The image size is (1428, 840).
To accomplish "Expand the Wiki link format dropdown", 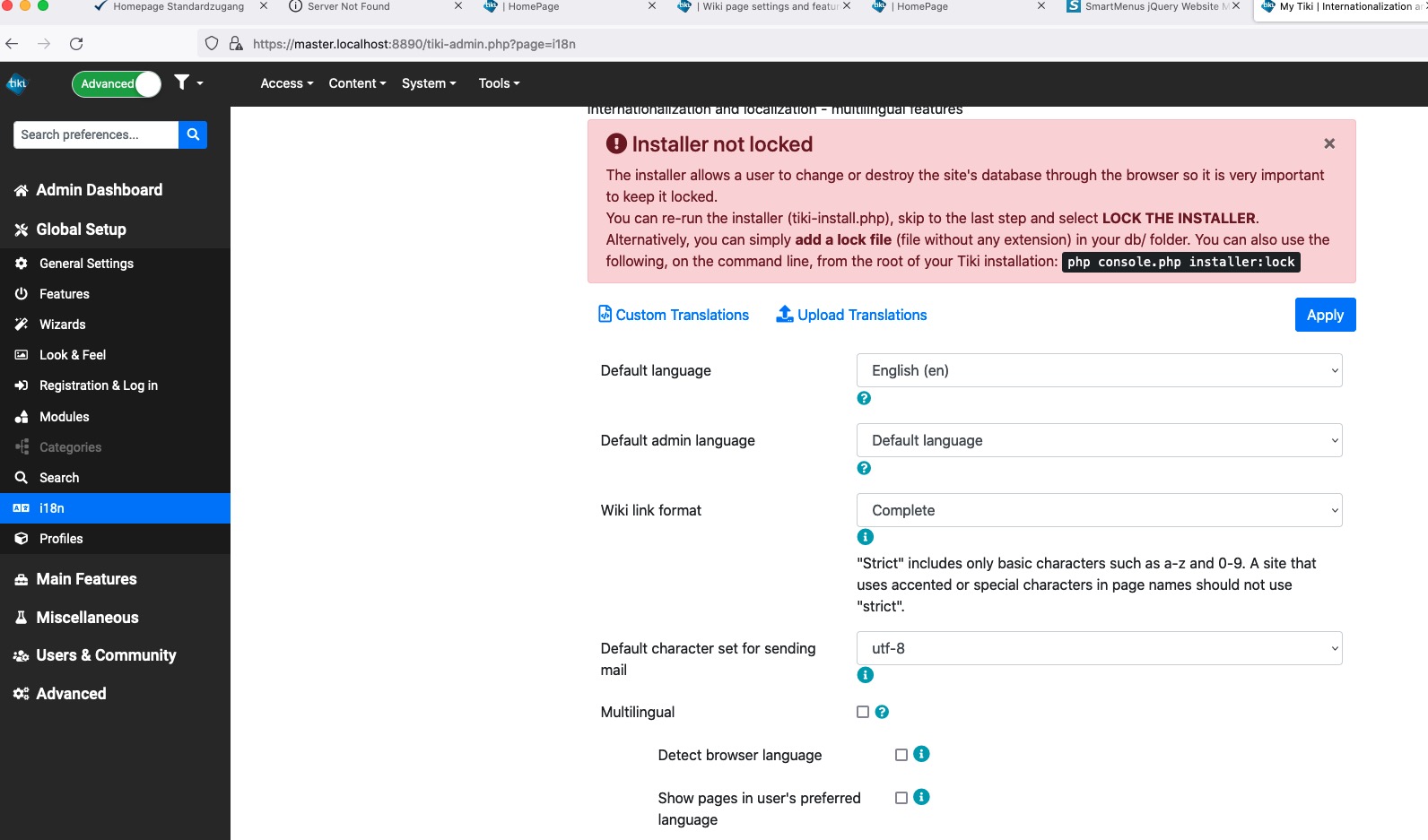I will point(1099,510).
